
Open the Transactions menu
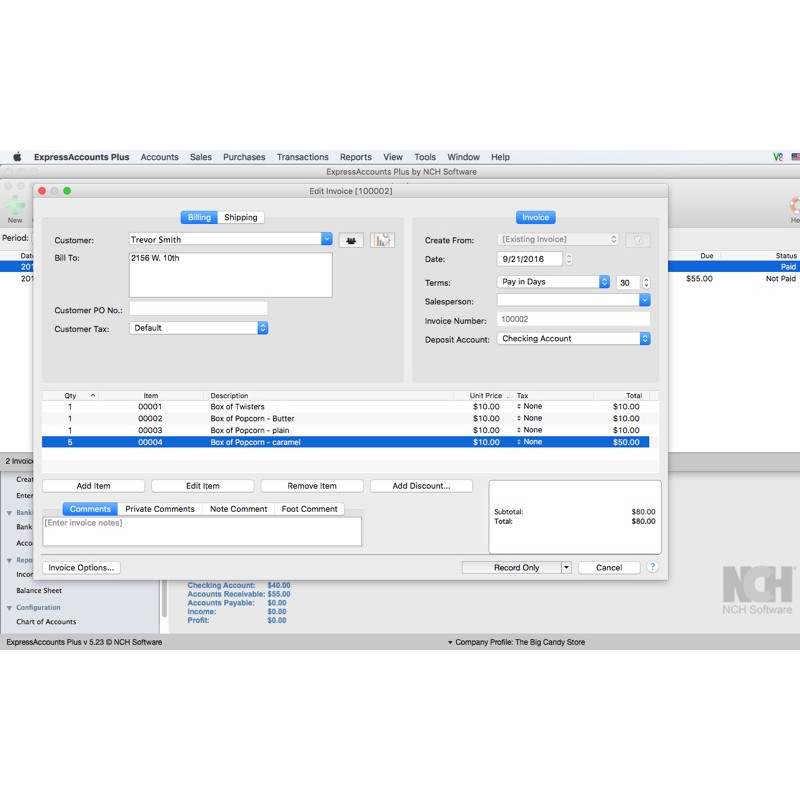[302, 157]
